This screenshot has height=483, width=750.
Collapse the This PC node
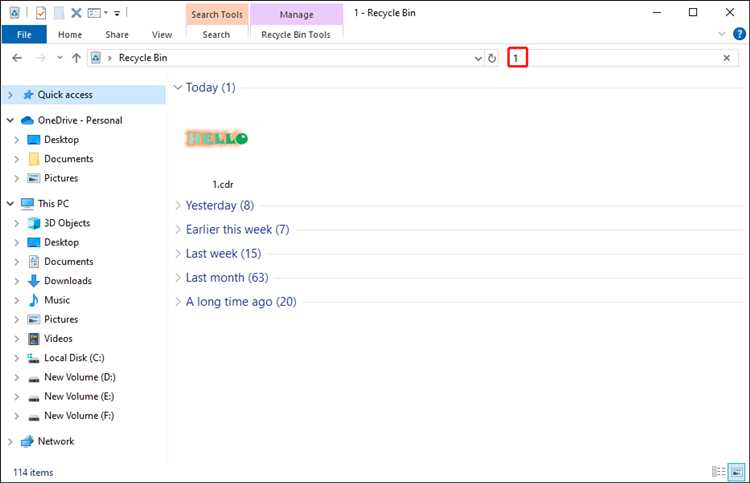coord(10,204)
